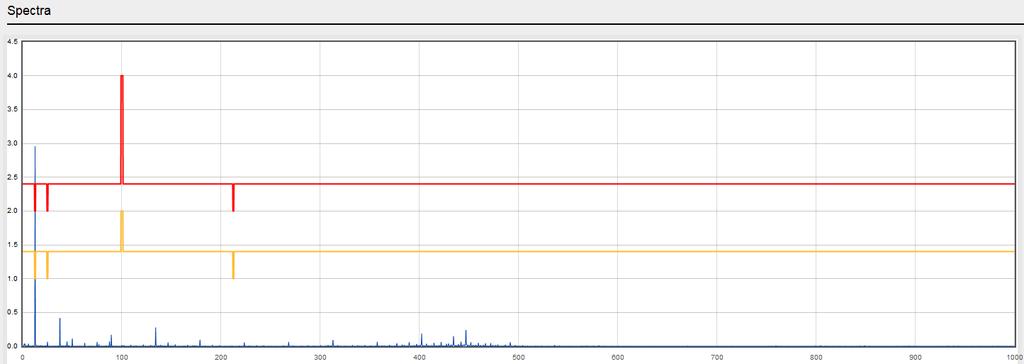
Task: Click the blue peak near 89
Action: click(x=111, y=340)
